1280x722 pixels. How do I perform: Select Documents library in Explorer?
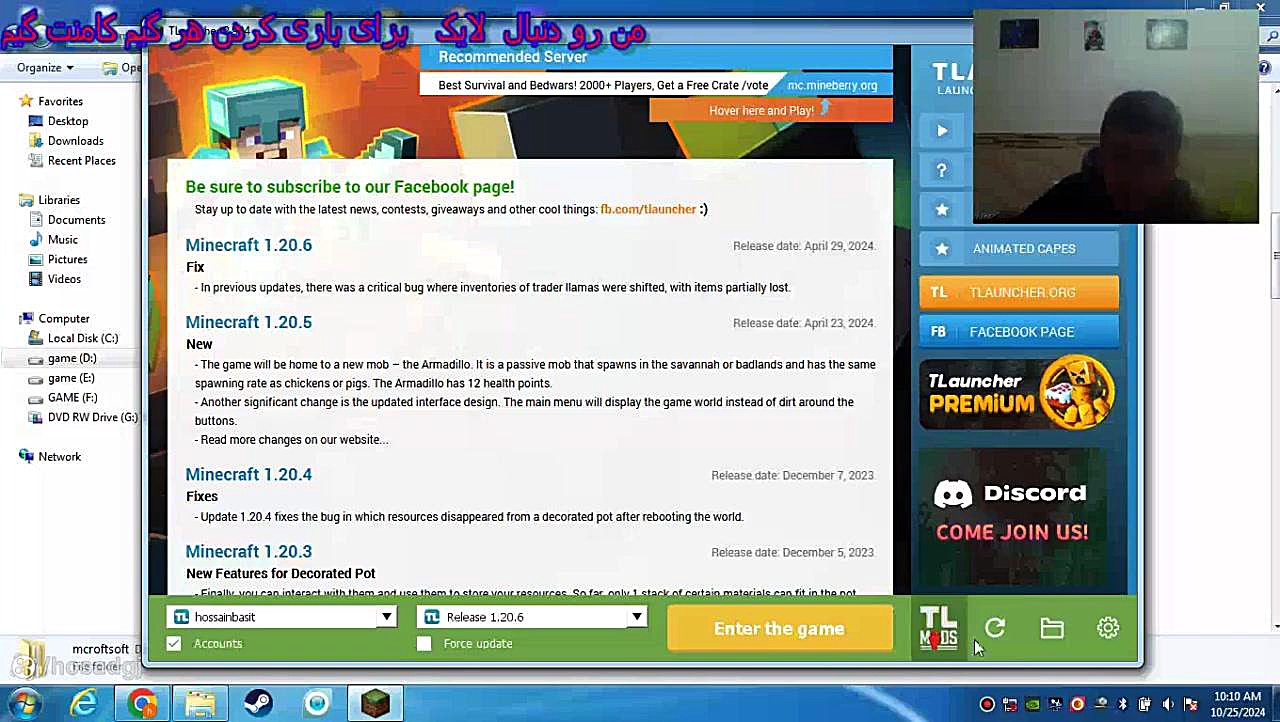point(76,220)
